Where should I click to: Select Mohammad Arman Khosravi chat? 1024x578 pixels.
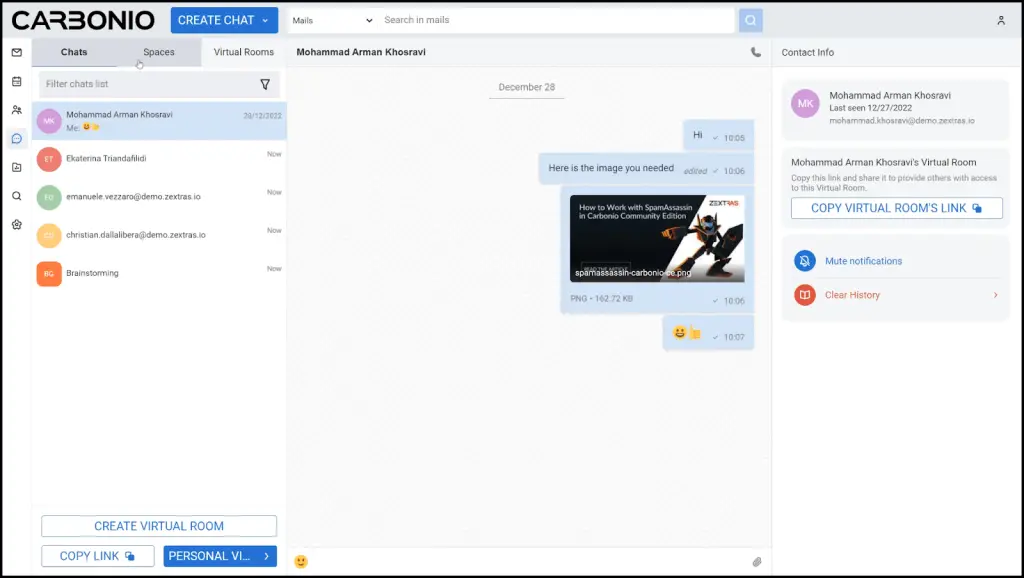(159, 121)
